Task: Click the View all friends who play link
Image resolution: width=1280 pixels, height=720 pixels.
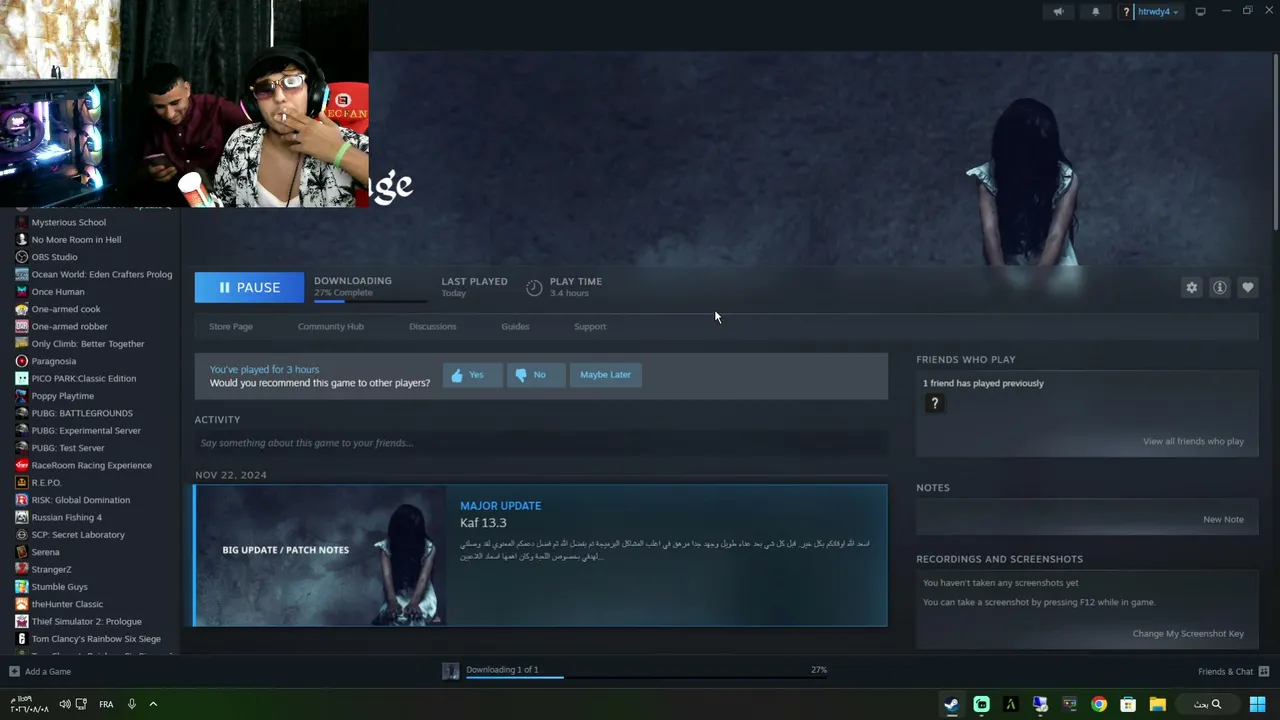Action: point(1193,441)
